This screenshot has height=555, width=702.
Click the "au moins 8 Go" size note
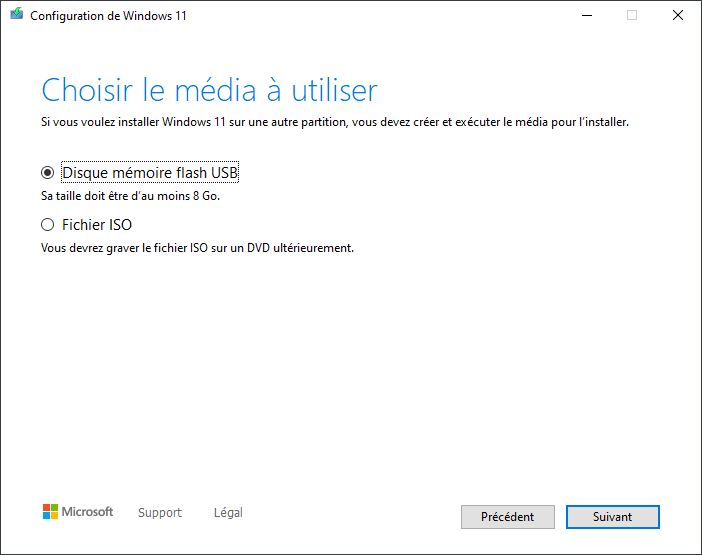(x=130, y=196)
